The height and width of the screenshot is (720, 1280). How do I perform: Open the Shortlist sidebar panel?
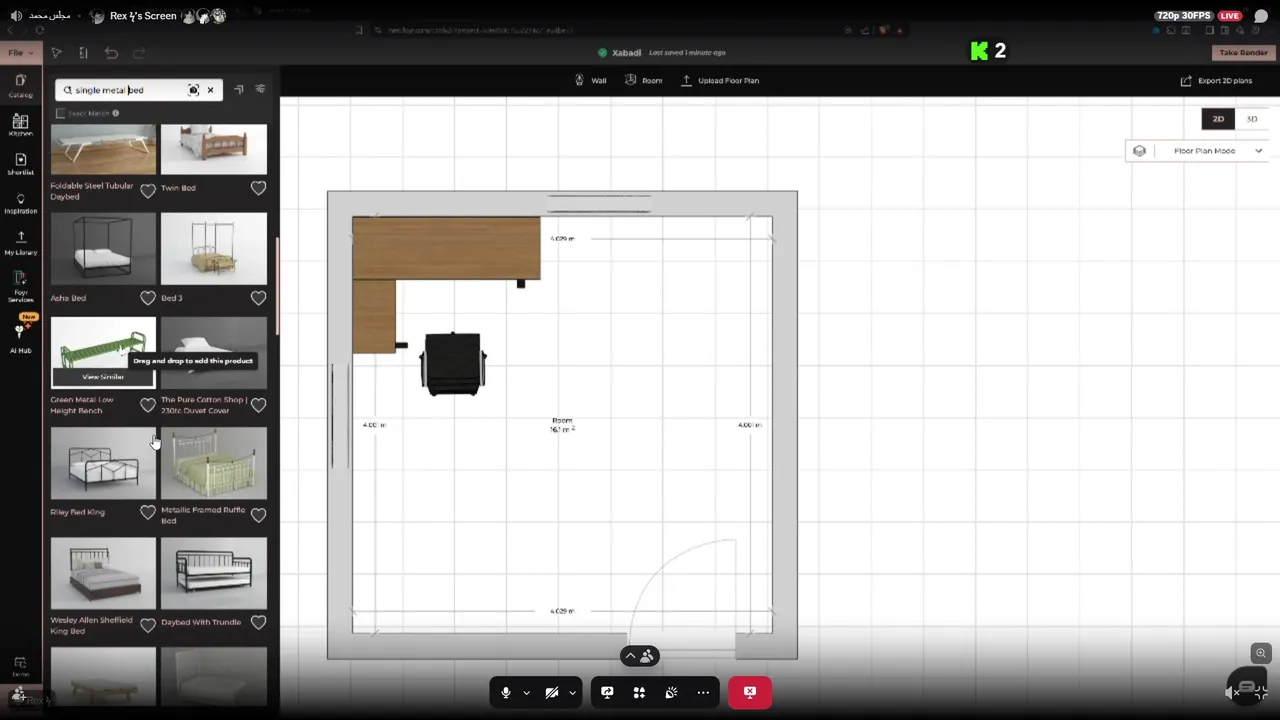pos(20,164)
